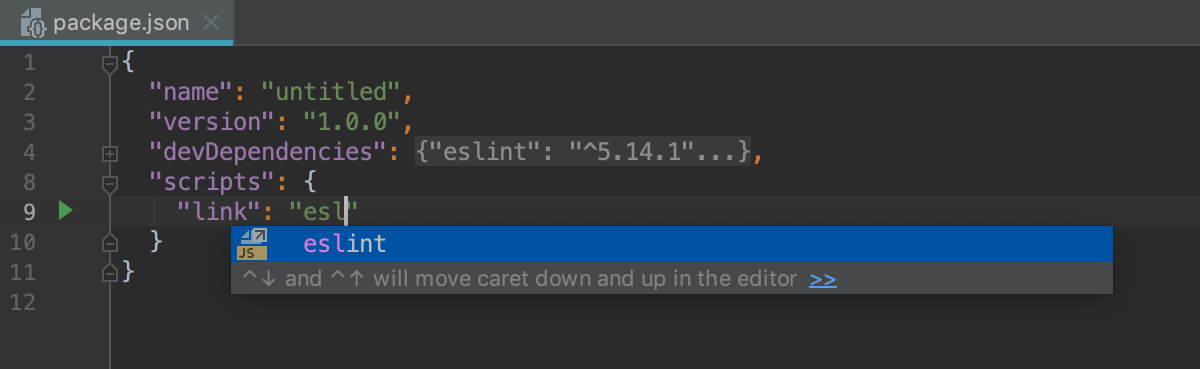Expand the folded {"eslint": "^5.14.1"...} region
Image resolution: width=1200 pixels, height=369 pixels.
(x=584, y=152)
